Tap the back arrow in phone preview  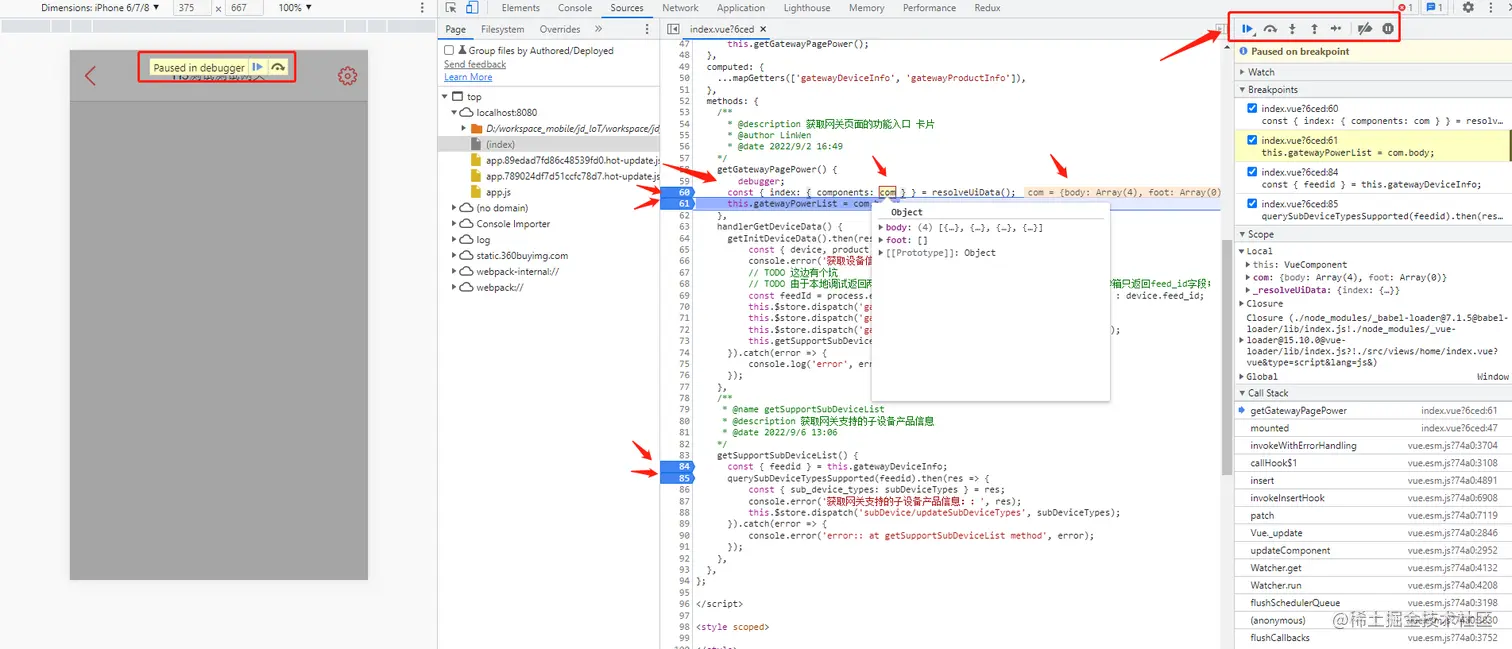(90, 76)
